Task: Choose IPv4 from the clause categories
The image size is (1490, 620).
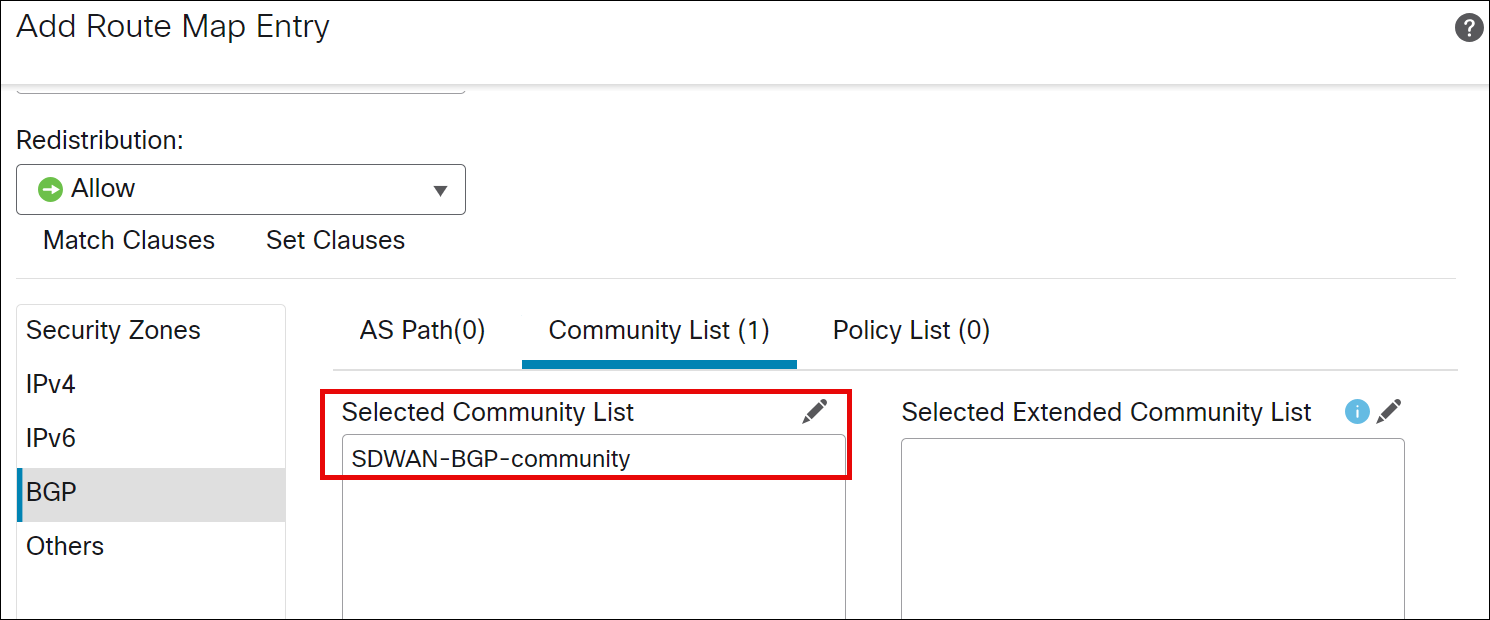Action: [51, 384]
